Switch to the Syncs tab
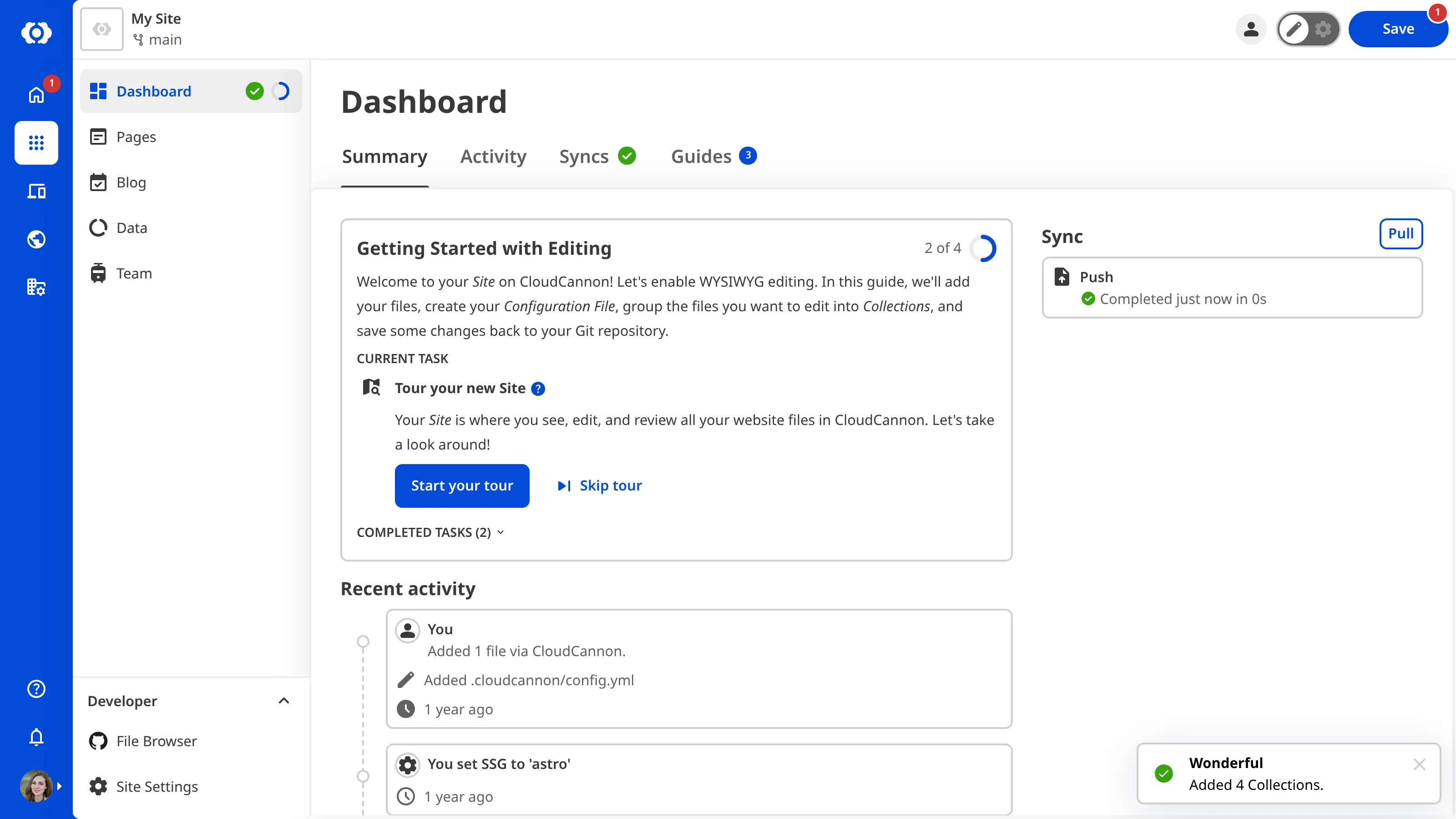Image resolution: width=1456 pixels, height=819 pixels. 597,156
